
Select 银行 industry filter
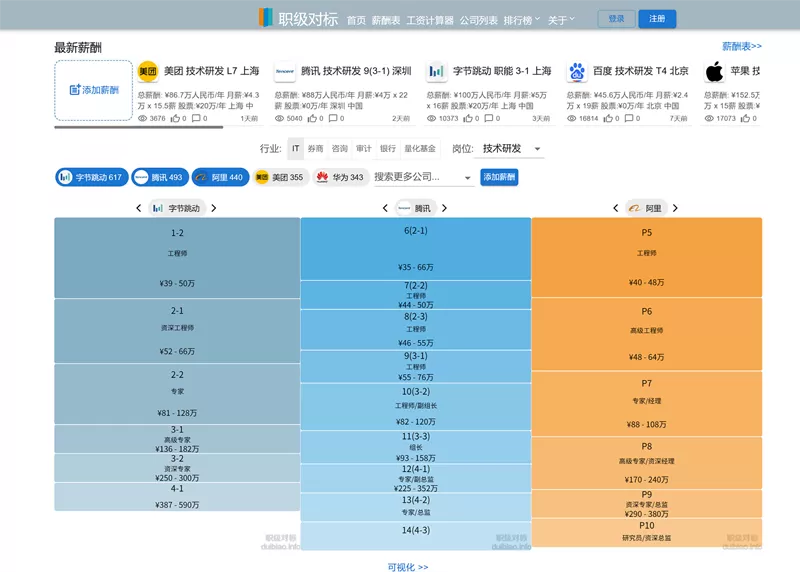[388, 148]
